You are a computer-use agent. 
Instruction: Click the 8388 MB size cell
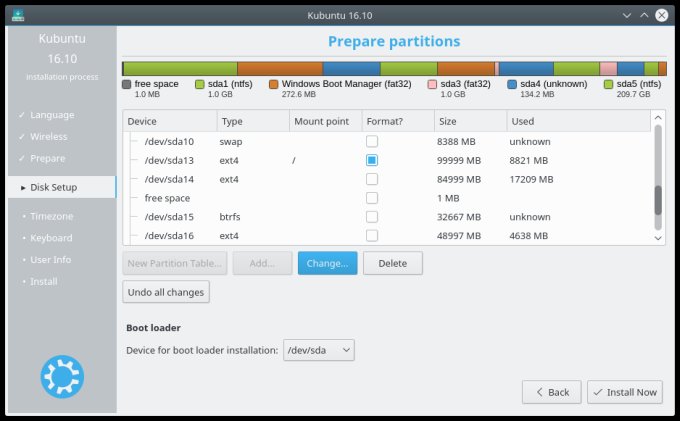click(x=456, y=141)
